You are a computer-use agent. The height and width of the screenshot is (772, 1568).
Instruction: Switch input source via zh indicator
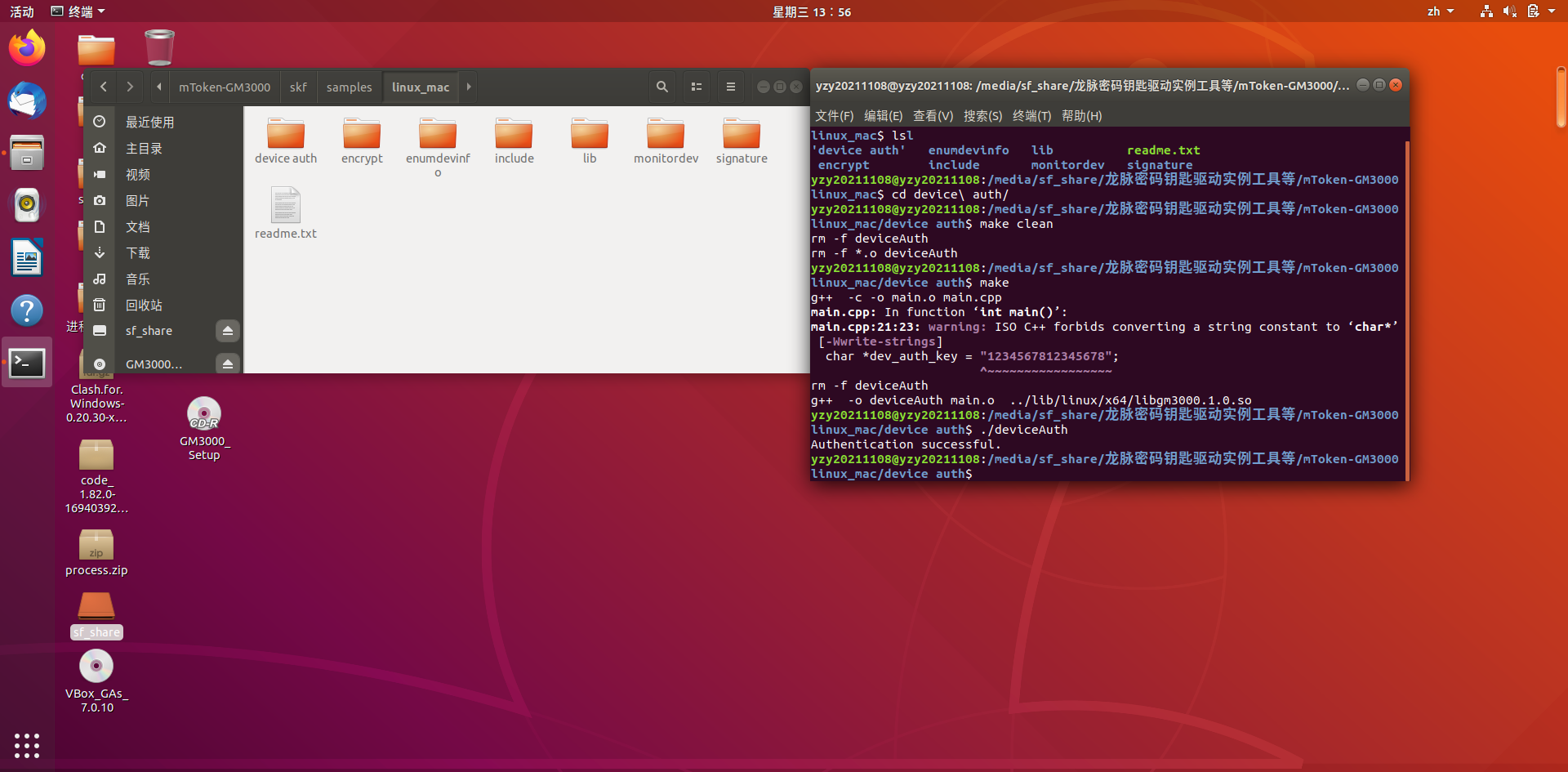[1440, 11]
